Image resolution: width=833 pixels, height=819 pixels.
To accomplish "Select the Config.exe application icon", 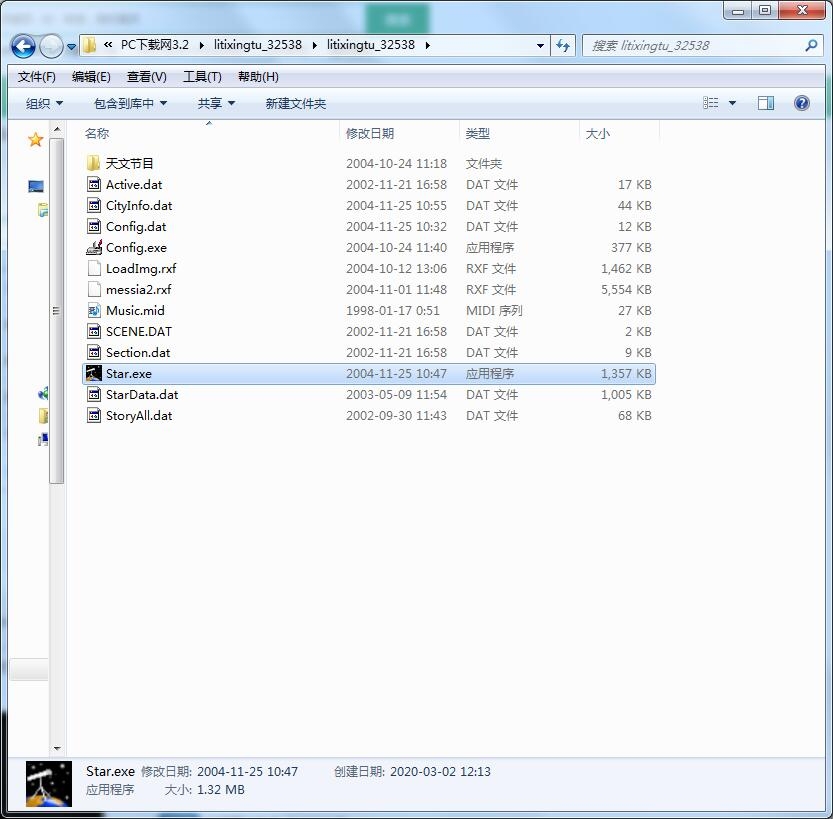I will (94, 247).
